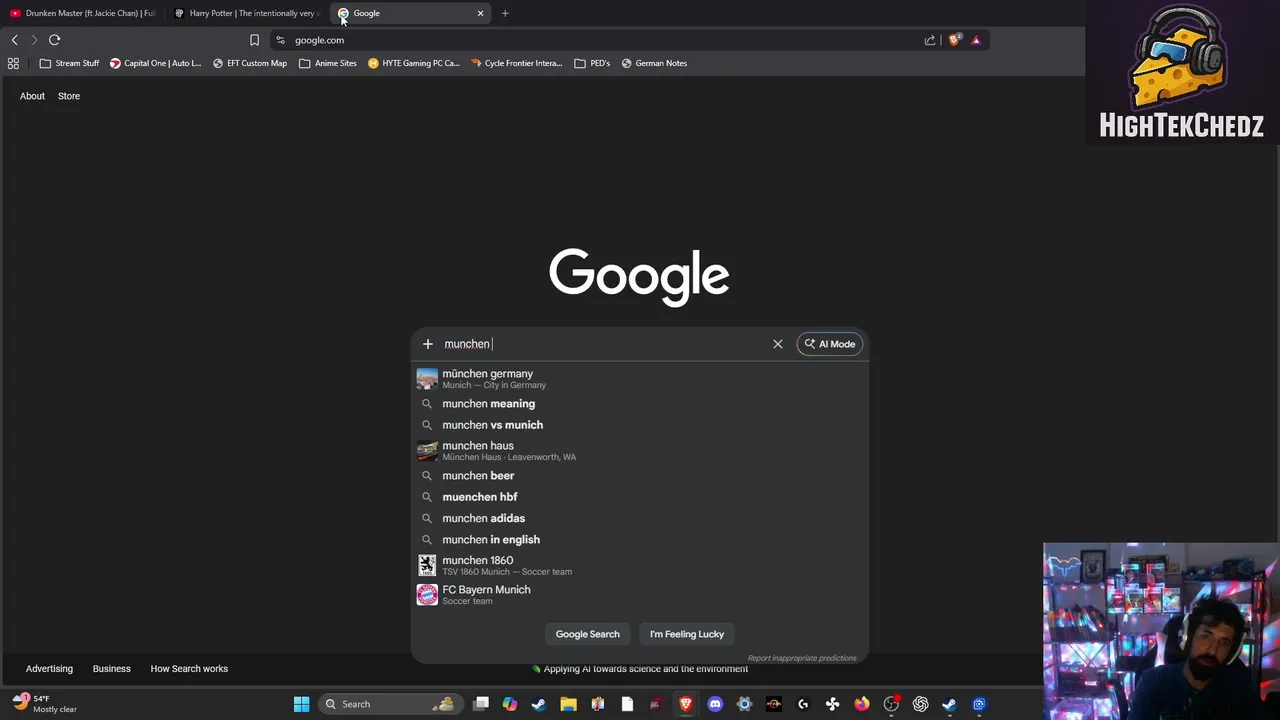The width and height of the screenshot is (1280, 720).
Task: Click the google.com address bar
Action: (600, 40)
